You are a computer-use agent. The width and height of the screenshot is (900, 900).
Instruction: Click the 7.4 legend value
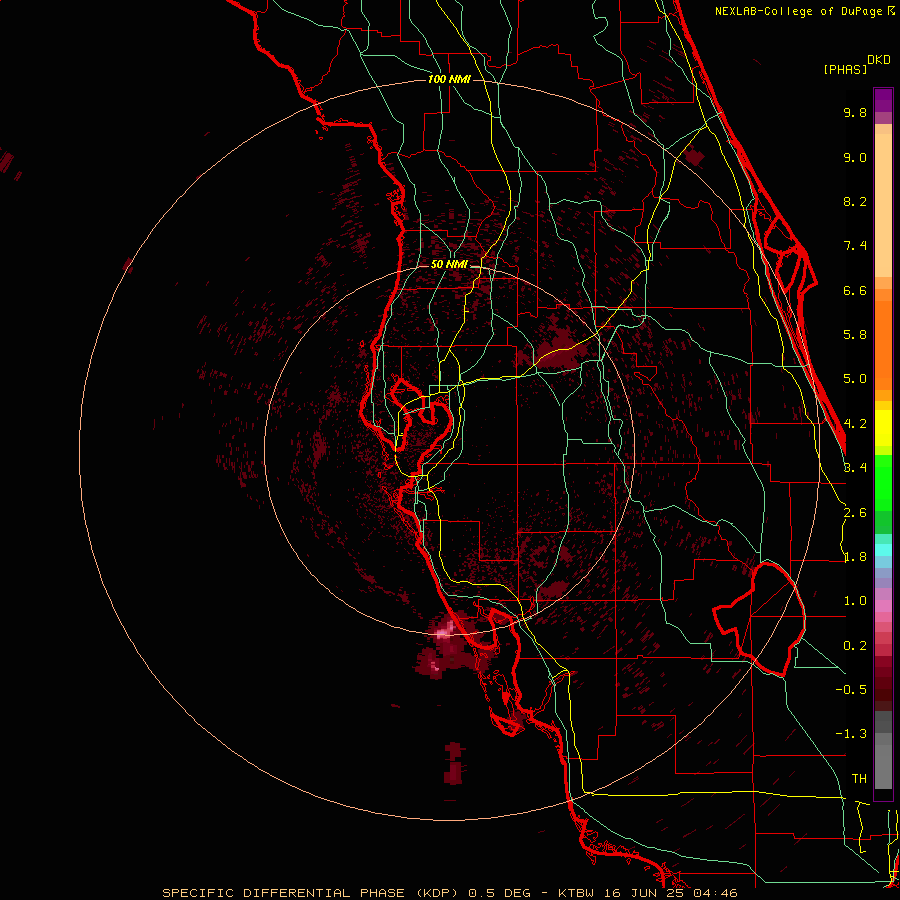pos(855,246)
